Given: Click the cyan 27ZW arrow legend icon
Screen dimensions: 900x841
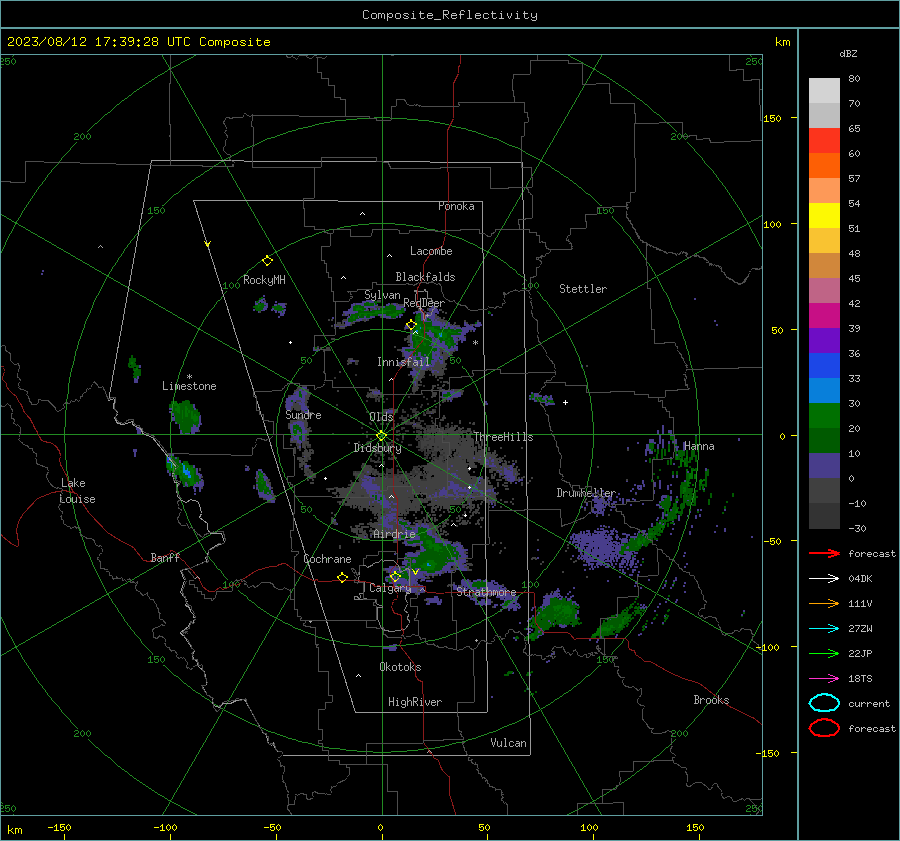Looking at the screenshot, I should click(x=824, y=629).
